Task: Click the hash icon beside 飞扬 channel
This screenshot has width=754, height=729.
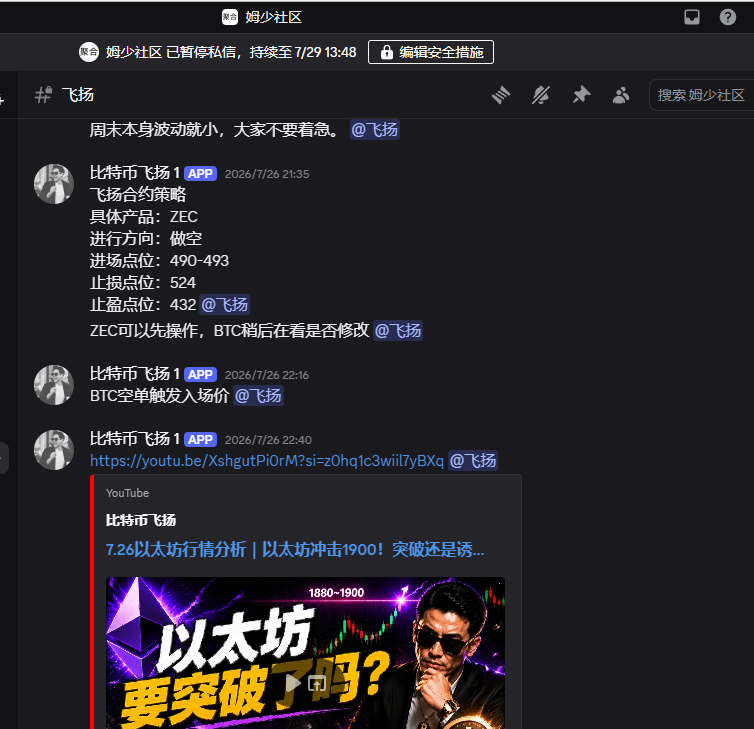Action: click(43, 95)
